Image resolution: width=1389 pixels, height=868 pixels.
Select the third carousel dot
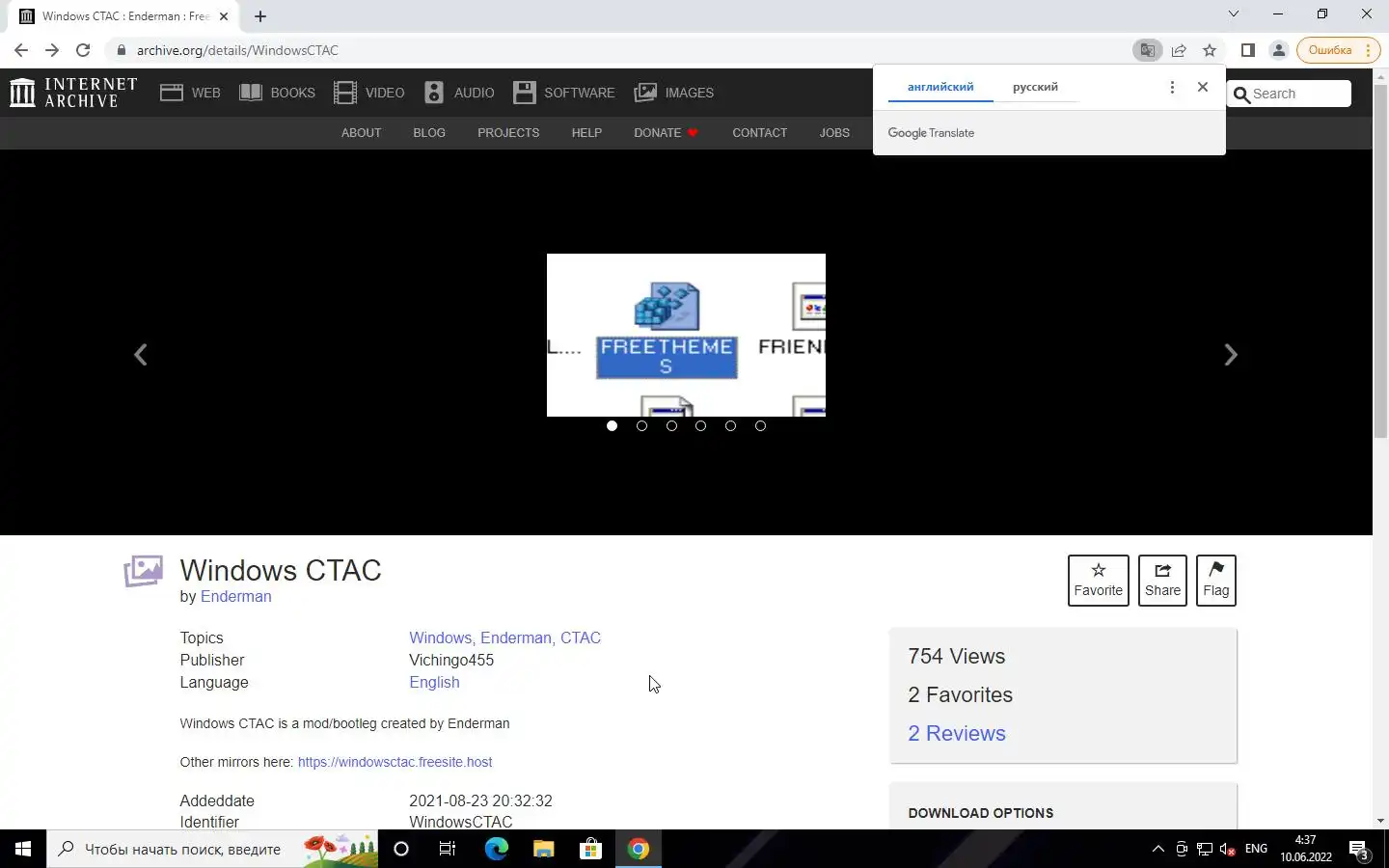pyautogui.click(x=671, y=425)
